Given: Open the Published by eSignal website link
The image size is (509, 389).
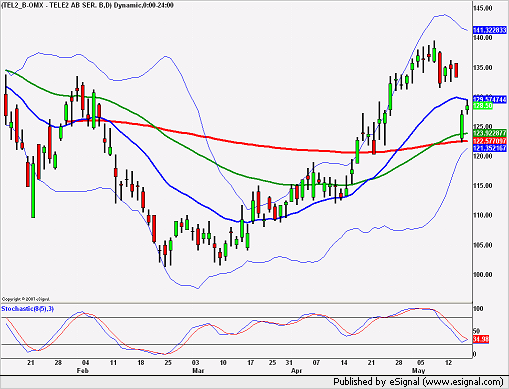Looking at the screenshot, I should tap(418, 382).
